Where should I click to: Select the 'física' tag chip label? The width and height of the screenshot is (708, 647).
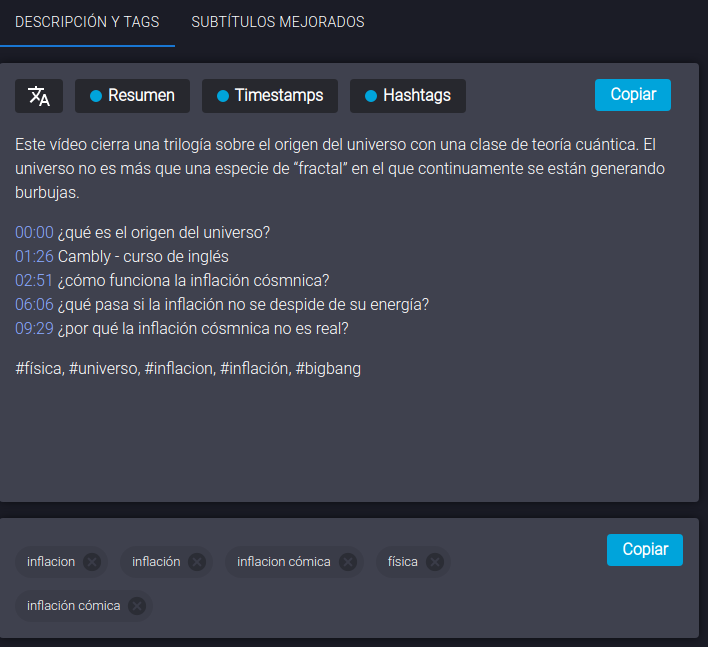coord(402,562)
